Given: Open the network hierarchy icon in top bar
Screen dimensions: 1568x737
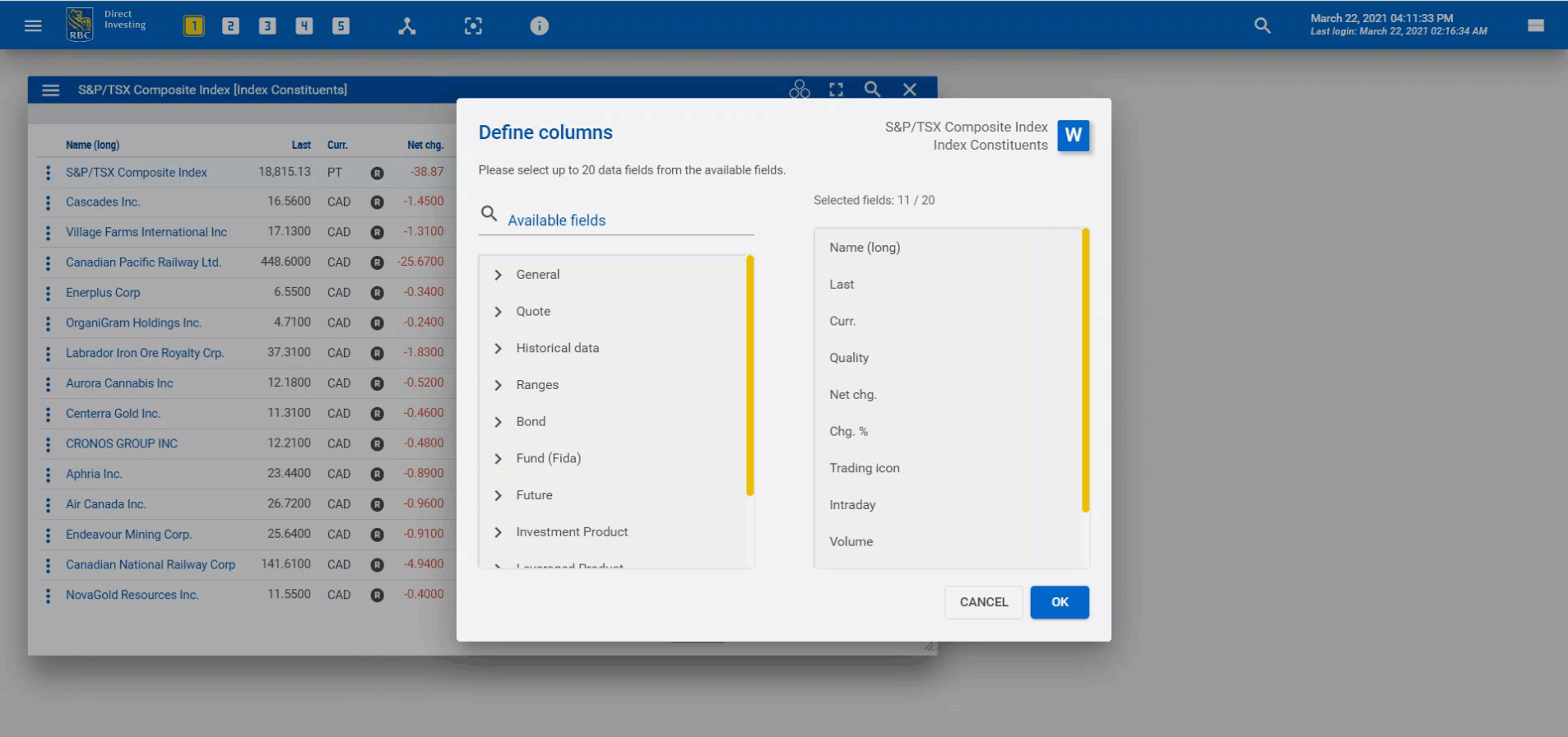Looking at the screenshot, I should pyautogui.click(x=406, y=26).
